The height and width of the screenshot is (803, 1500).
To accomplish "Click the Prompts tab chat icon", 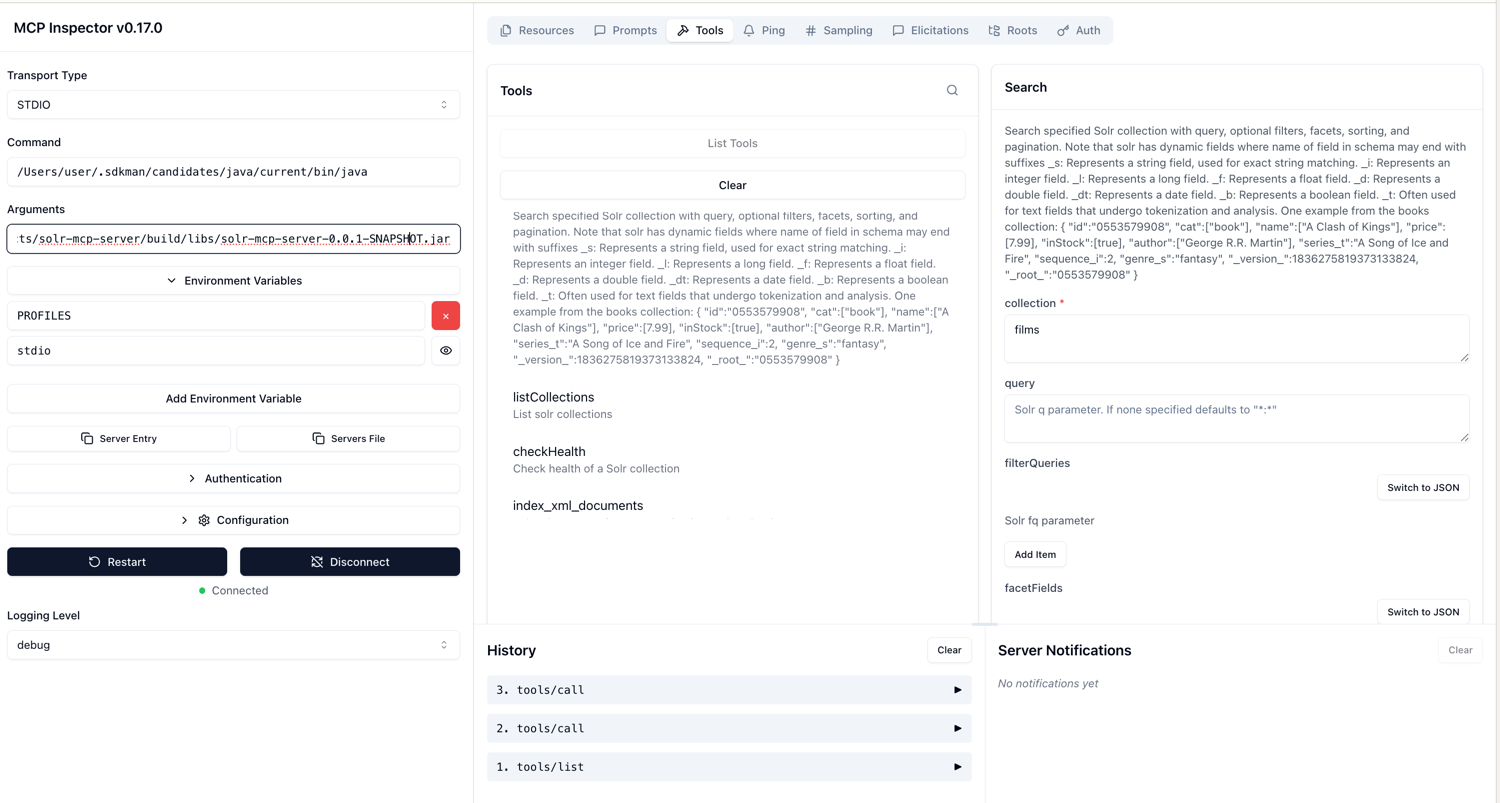I will tap(600, 31).
